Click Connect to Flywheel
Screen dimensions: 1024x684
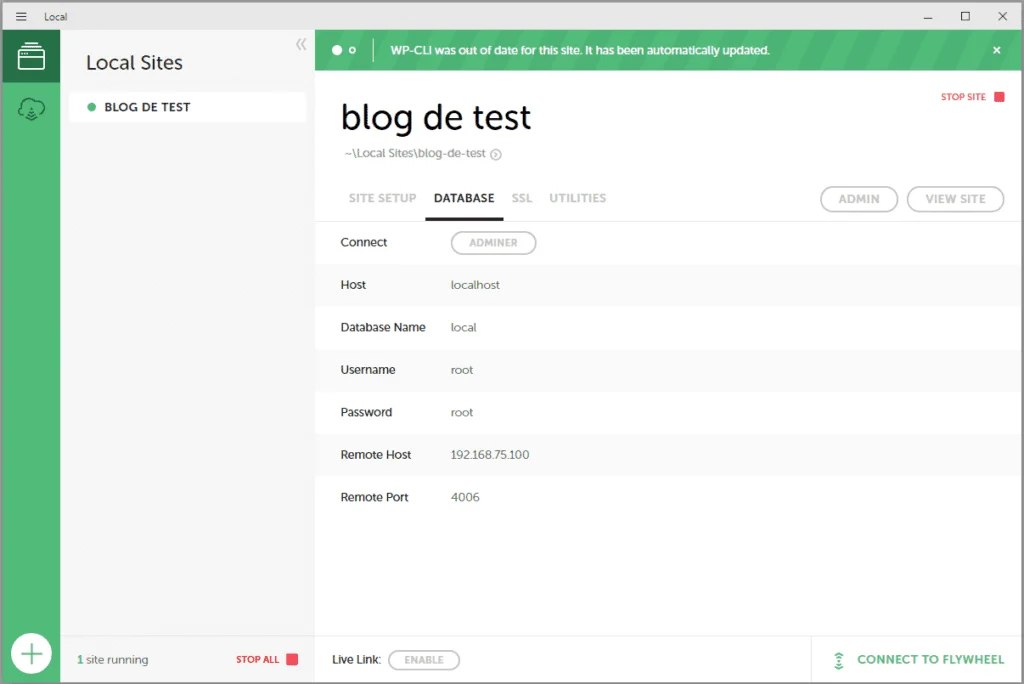[x=918, y=660]
